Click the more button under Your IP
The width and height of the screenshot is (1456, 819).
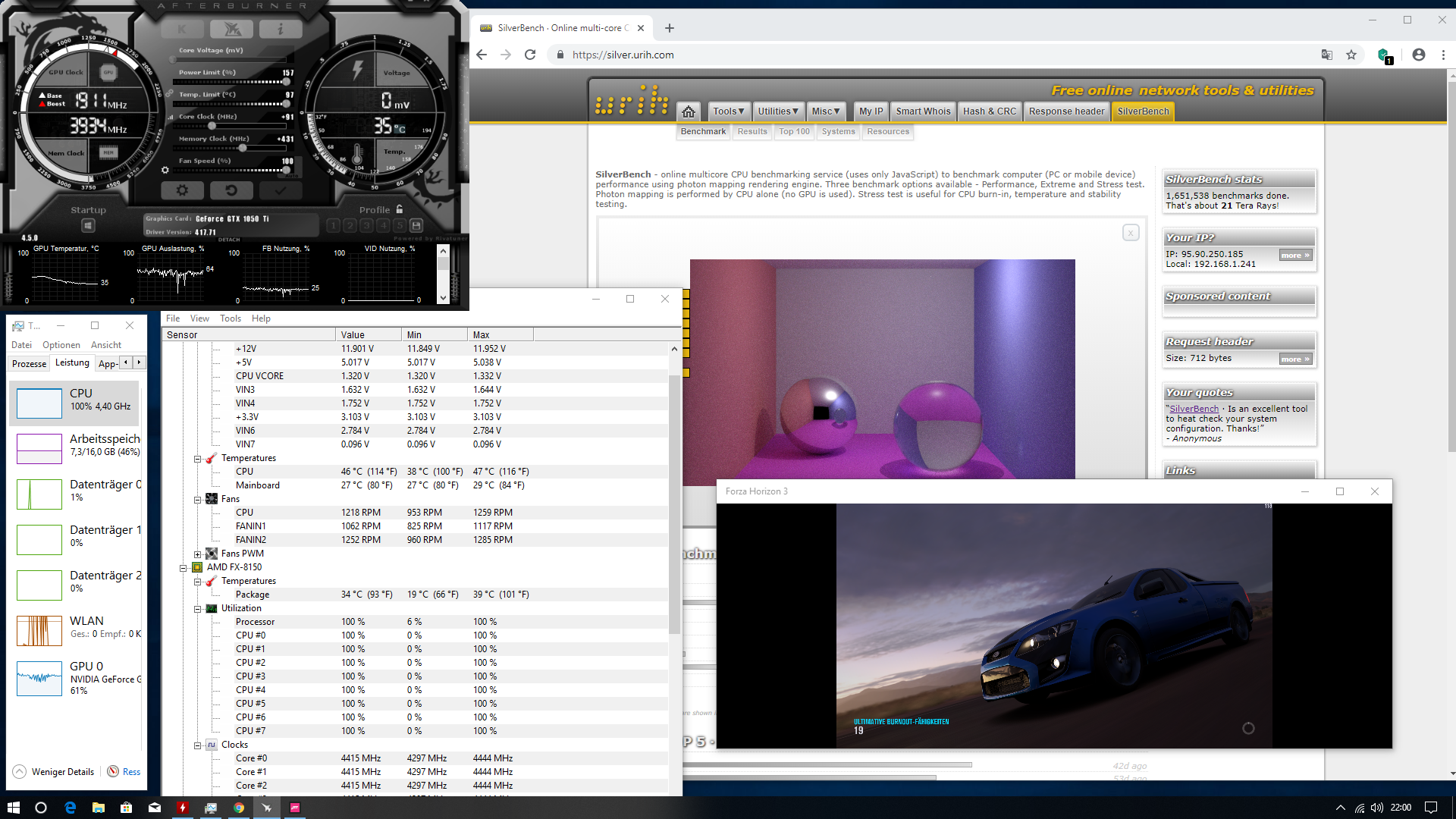pos(1294,256)
